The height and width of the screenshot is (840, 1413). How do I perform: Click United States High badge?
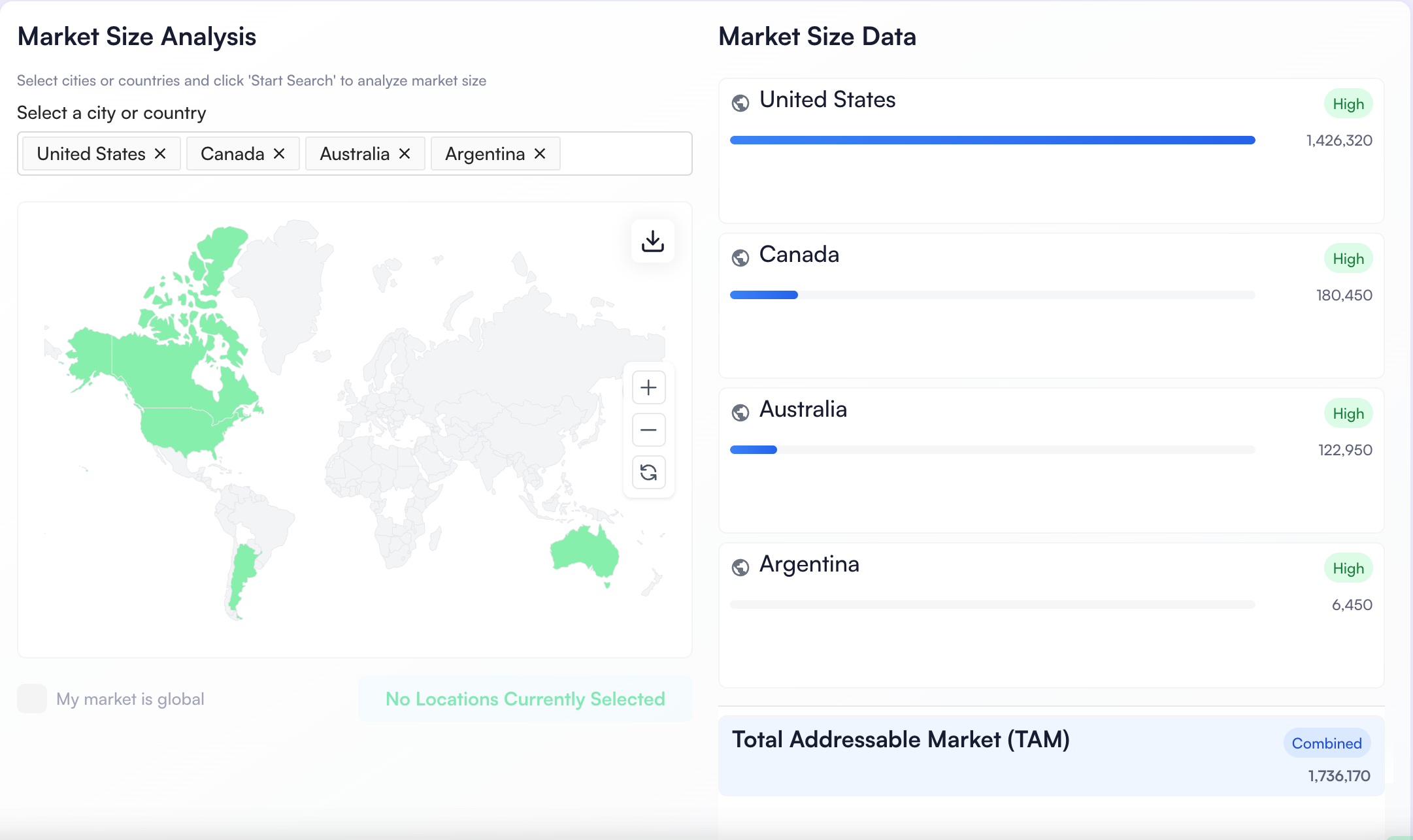[1348, 104]
